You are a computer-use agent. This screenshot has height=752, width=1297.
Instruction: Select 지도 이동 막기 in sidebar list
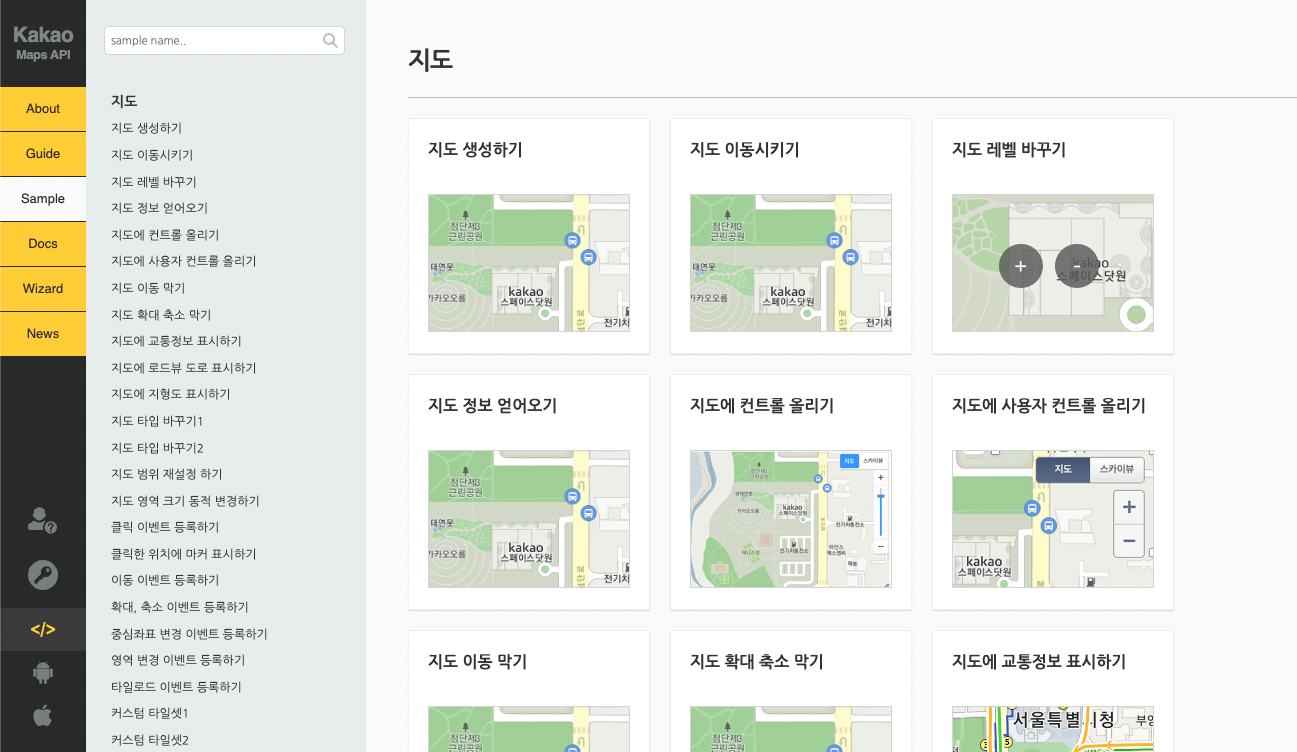148,288
